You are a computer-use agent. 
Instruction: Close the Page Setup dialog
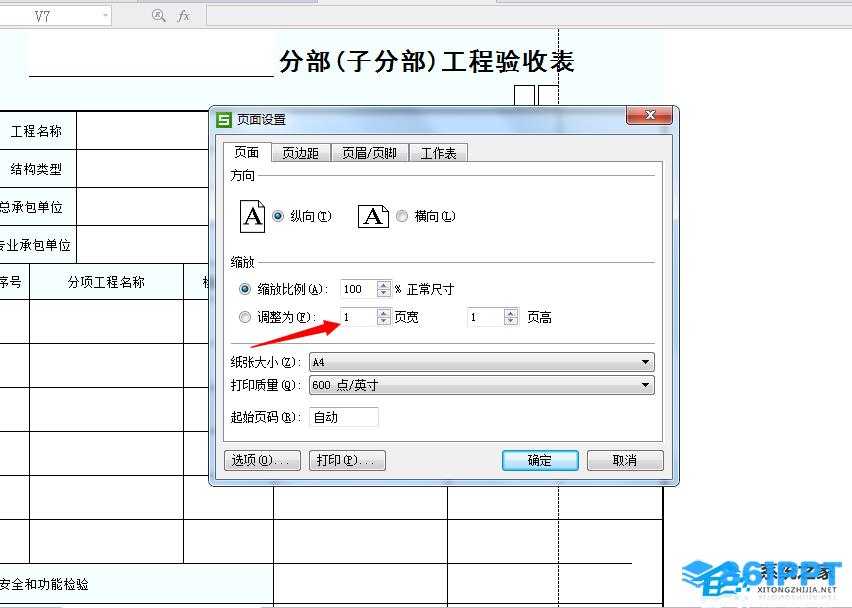coord(648,117)
